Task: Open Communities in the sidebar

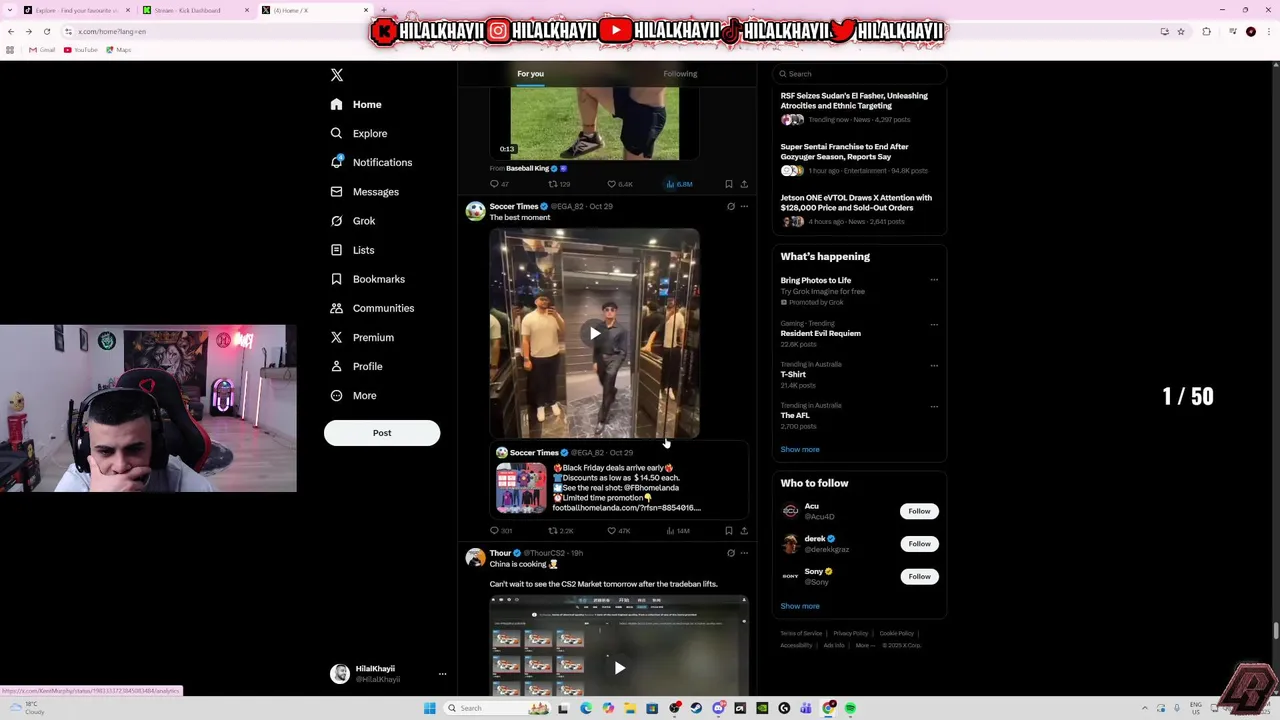Action: pyautogui.click(x=372, y=308)
